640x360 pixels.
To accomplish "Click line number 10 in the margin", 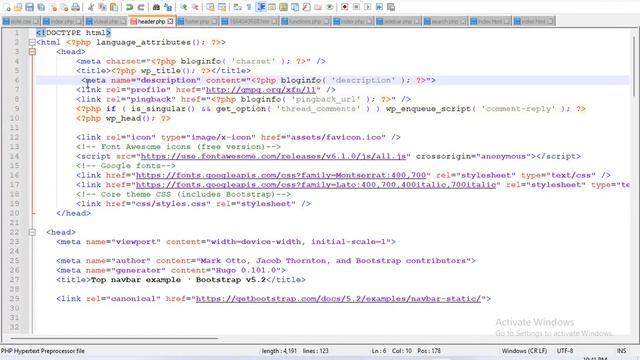I will coord(15,118).
